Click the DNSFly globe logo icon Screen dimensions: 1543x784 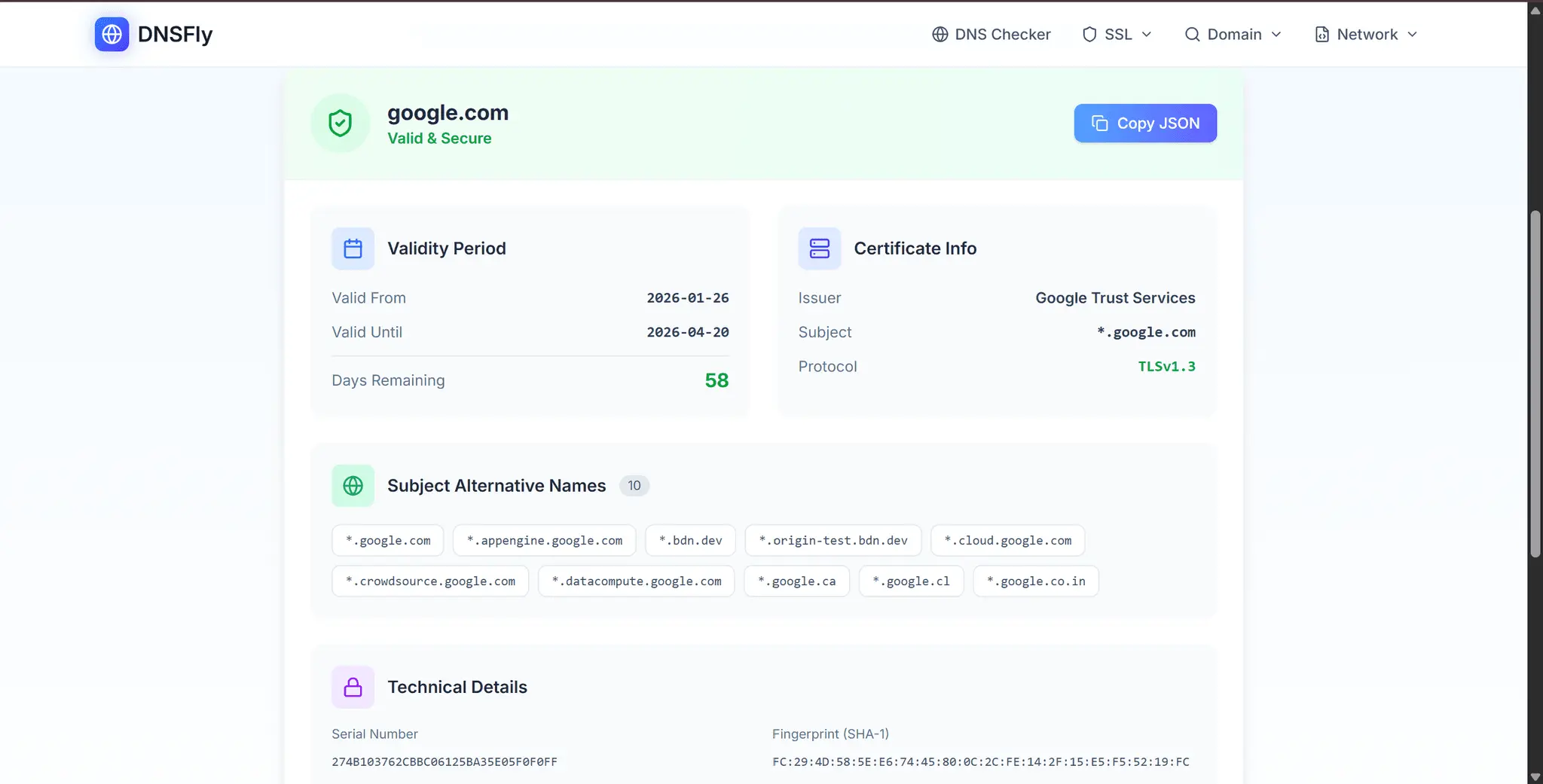[x=112, y=34]
